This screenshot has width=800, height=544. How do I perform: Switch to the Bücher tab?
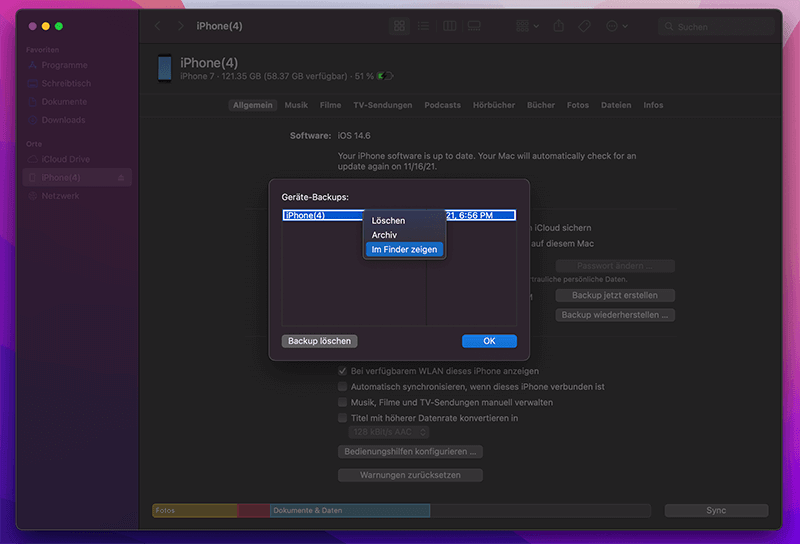pyautogui.click(x=541, y=105)
